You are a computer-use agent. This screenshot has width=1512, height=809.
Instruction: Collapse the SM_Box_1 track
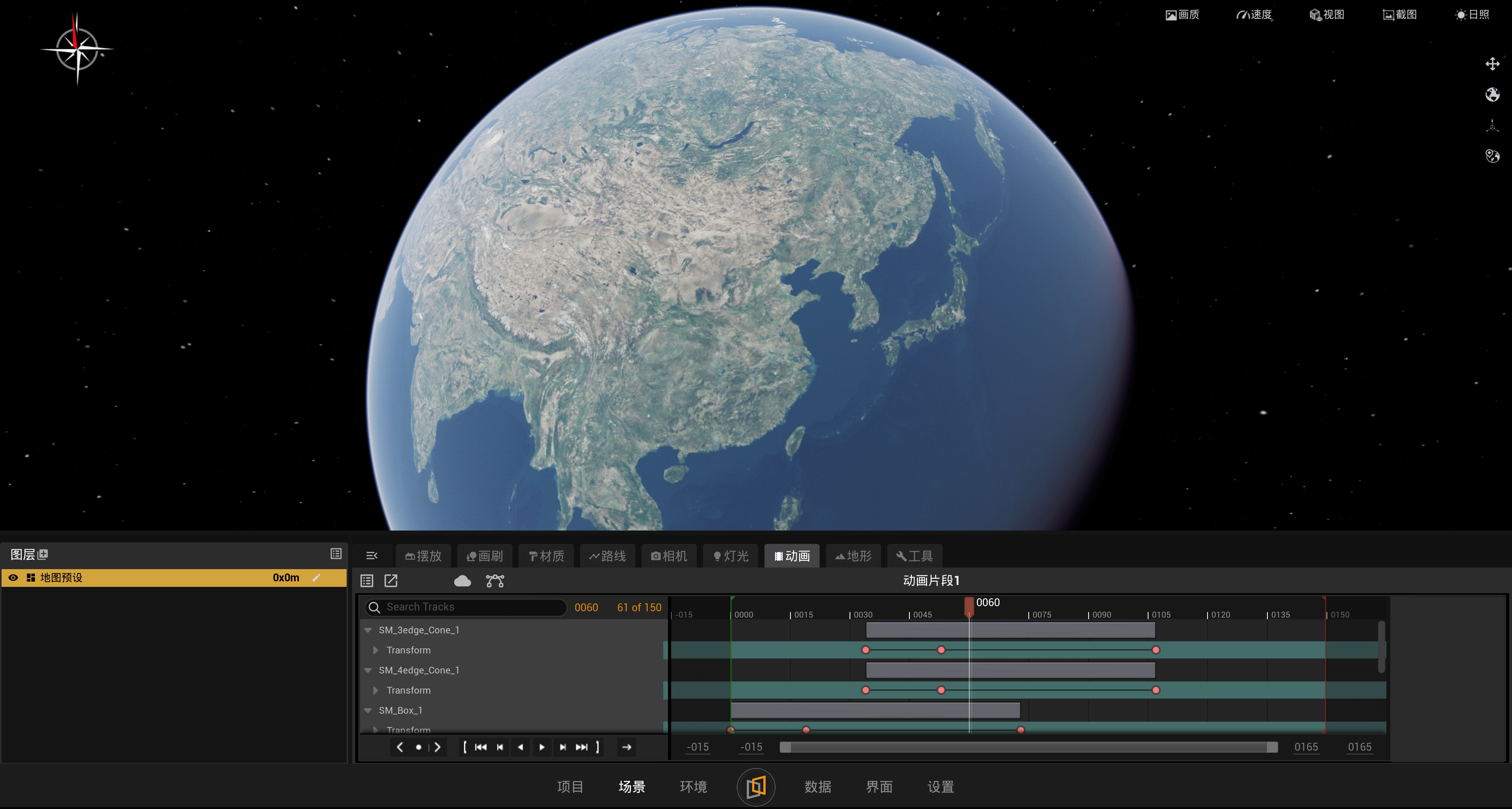click(x=368, y=710)
